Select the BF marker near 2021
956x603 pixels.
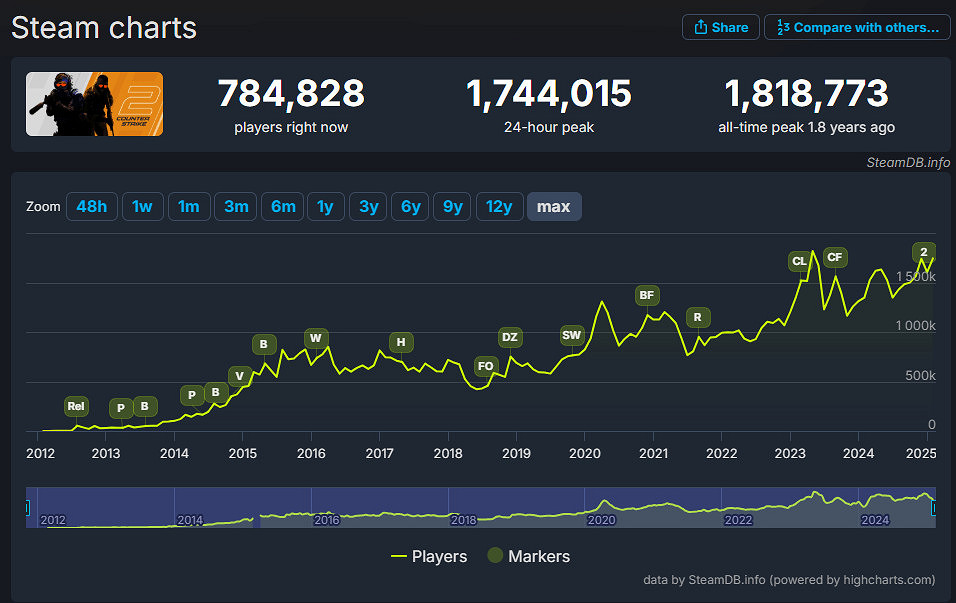point(647,295)
